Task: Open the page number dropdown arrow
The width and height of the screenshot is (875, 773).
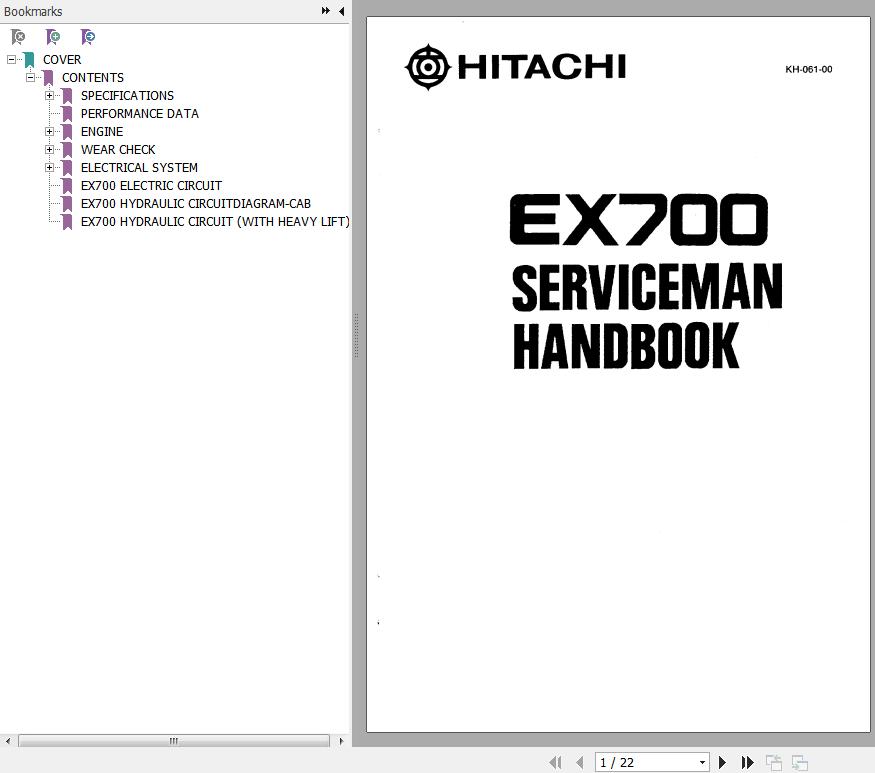Action: coord(702,762)
